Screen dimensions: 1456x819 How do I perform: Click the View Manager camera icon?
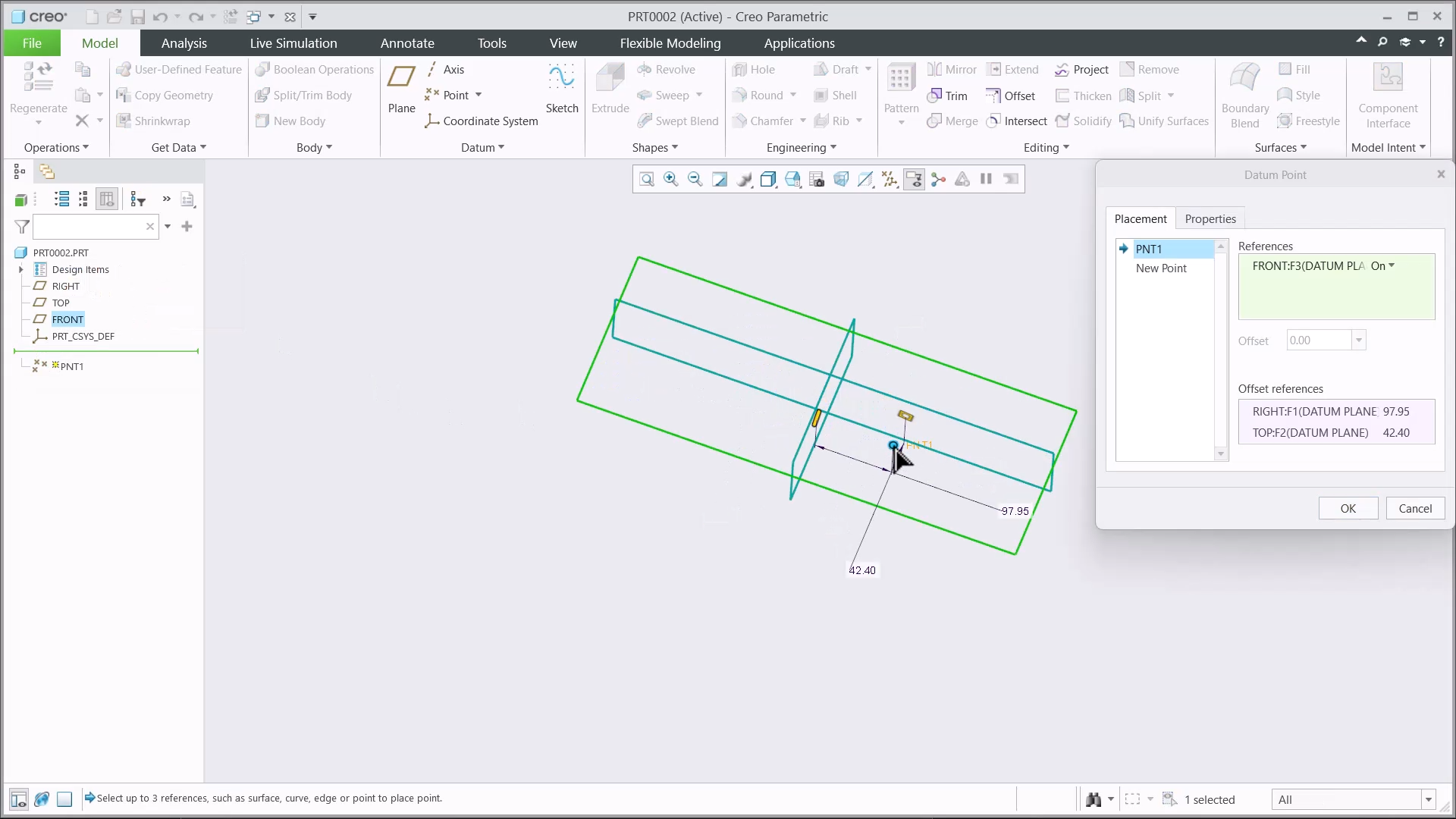click(817, 180)
